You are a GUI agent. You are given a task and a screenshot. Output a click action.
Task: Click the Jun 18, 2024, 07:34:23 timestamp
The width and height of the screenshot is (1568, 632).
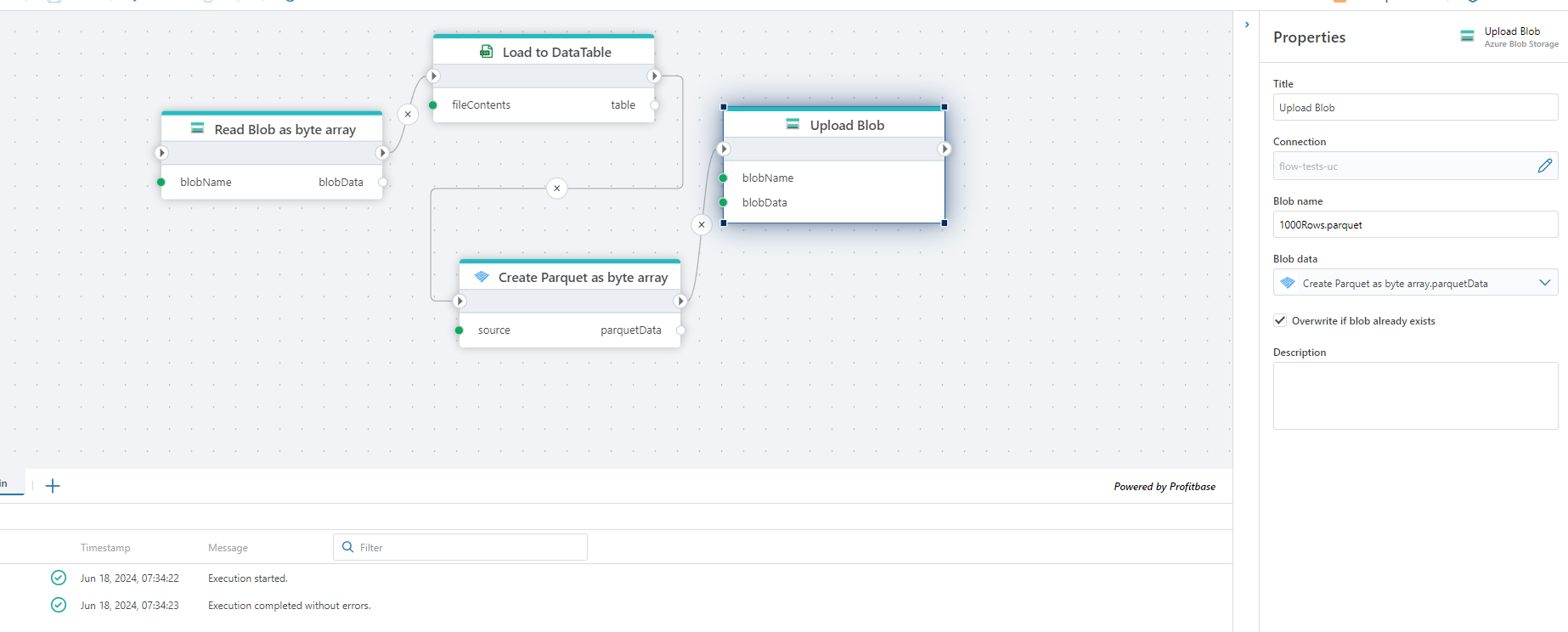[x=130, y=606]
